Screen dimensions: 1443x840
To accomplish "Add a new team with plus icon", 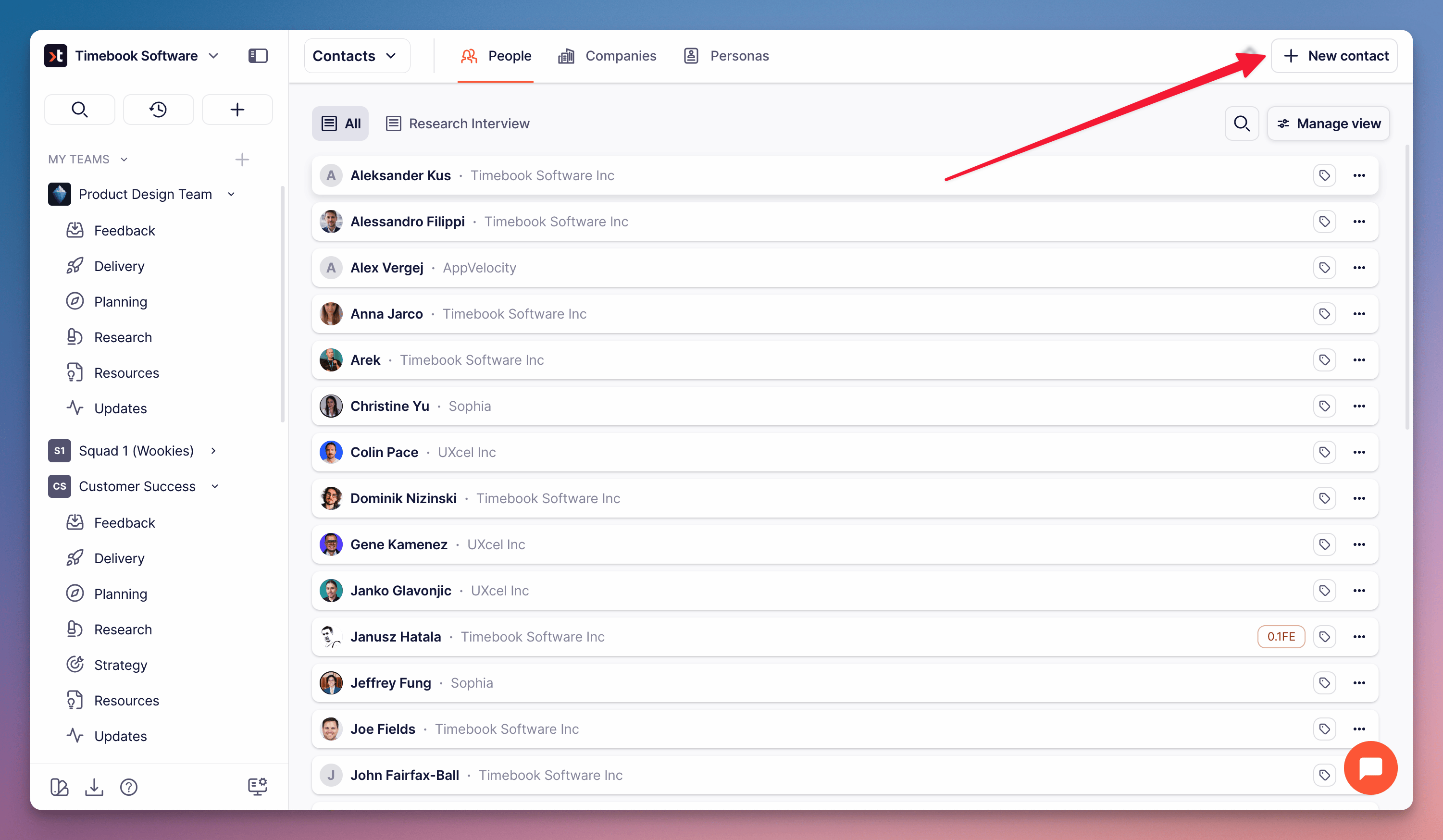I will pos(242,159).
